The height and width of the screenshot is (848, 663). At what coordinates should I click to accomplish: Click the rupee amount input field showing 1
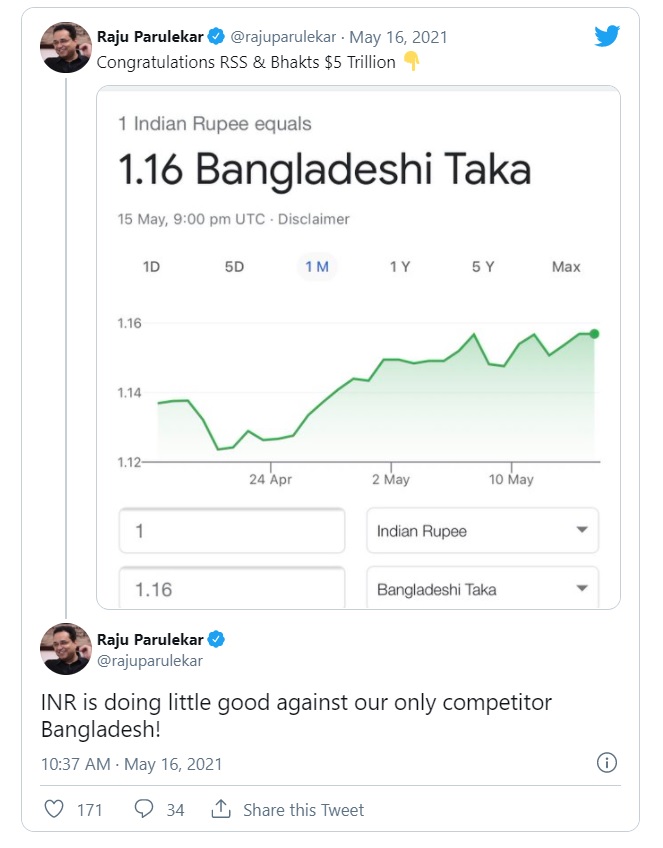click(231, 531)
